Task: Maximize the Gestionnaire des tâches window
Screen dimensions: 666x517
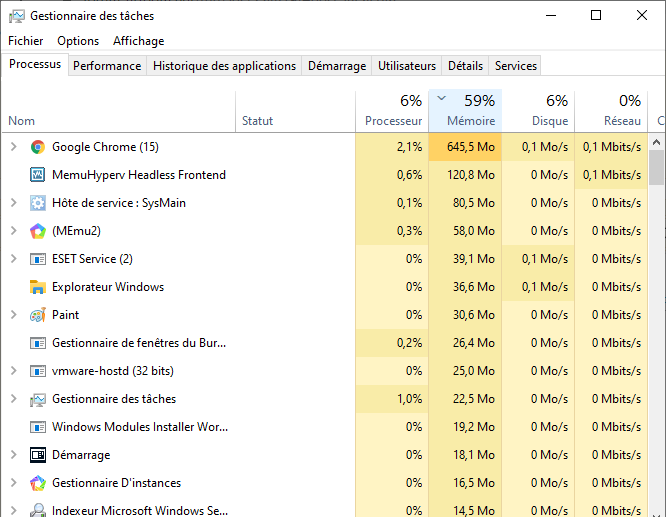Action: (x=596, y=16)
